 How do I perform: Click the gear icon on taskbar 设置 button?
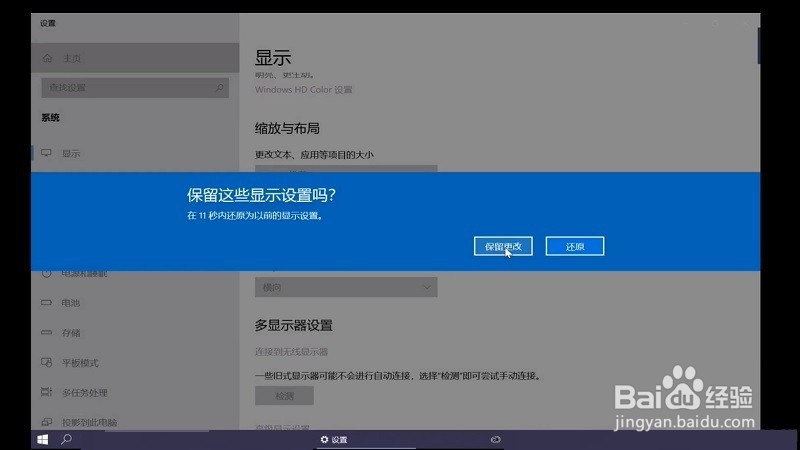pos(324,439)
